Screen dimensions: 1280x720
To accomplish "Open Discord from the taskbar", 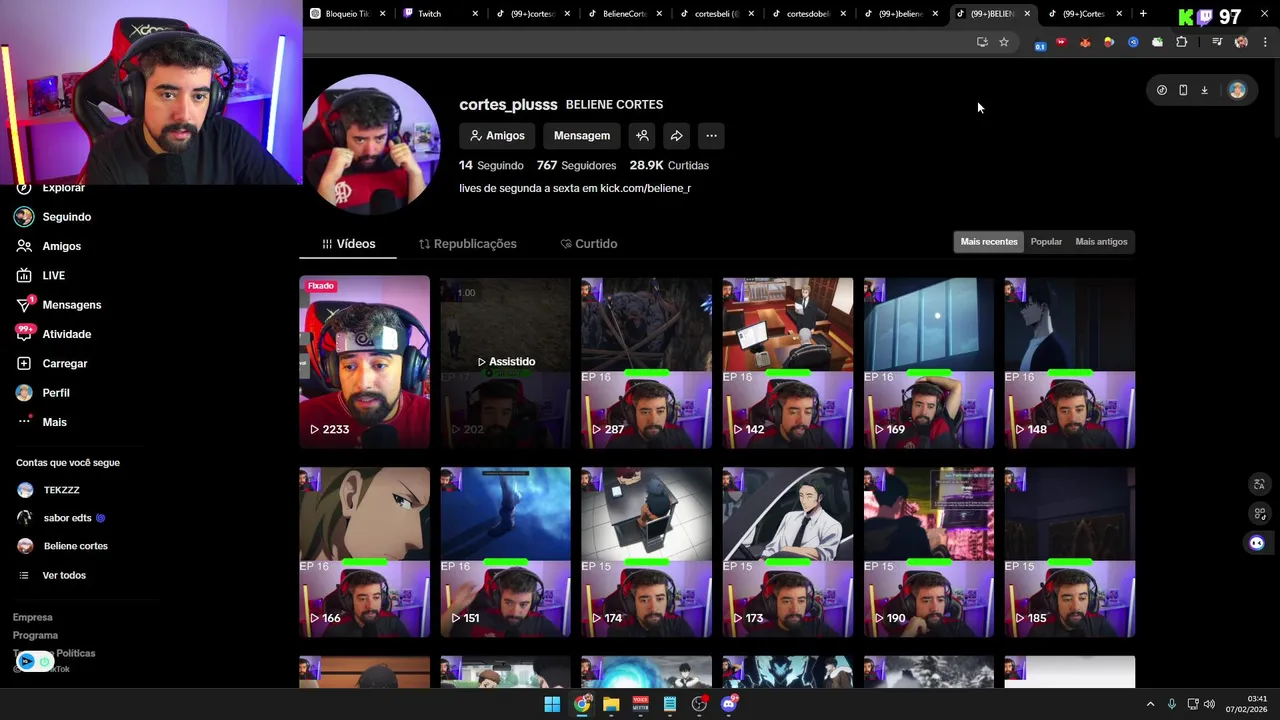I will click(729, 704).
